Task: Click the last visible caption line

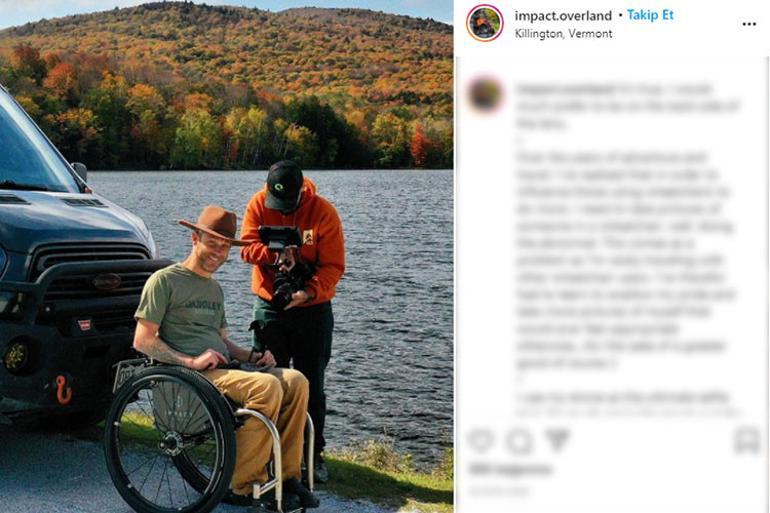Action: coord(623,397)
